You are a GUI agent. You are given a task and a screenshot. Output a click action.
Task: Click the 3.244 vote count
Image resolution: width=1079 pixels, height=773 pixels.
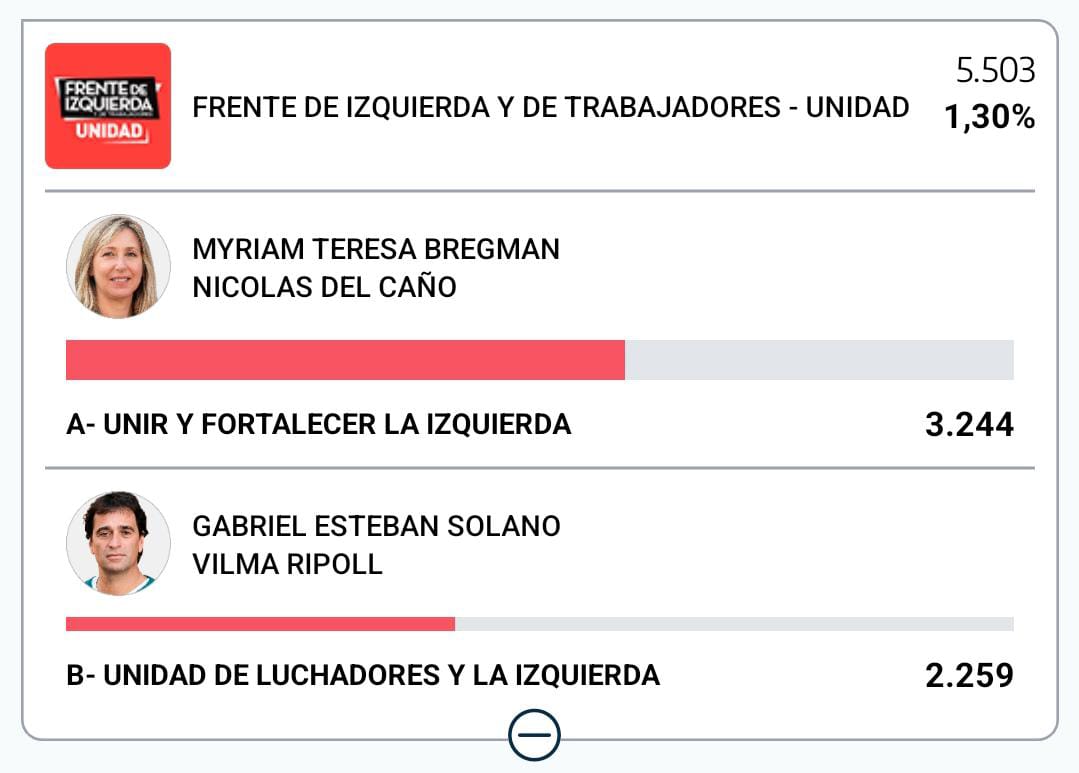point(969,425)
